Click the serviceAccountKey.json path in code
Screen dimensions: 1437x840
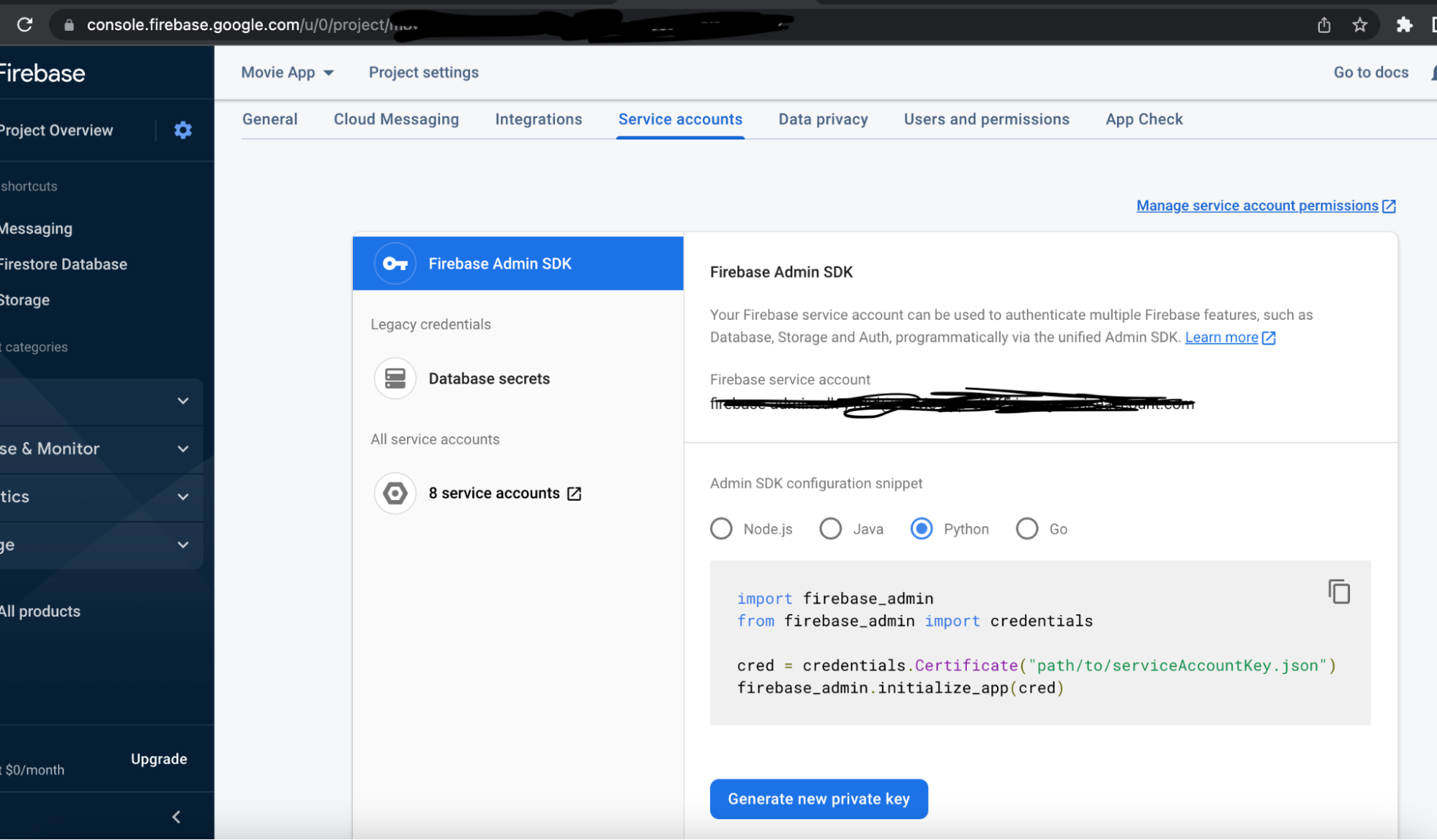(1177, 665)
